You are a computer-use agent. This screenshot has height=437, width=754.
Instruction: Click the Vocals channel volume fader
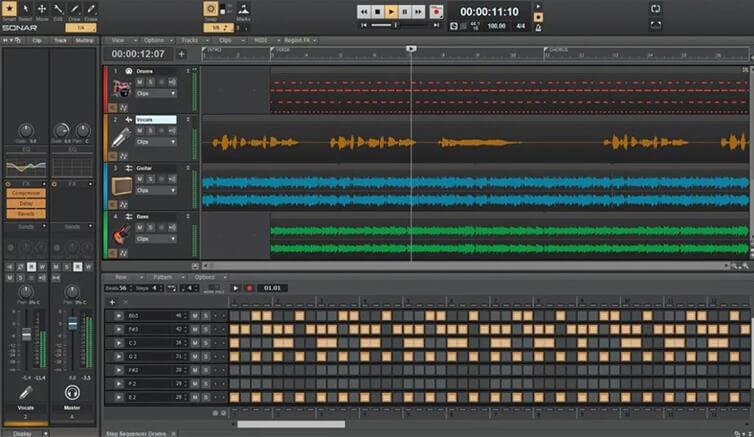click(25, 335)
